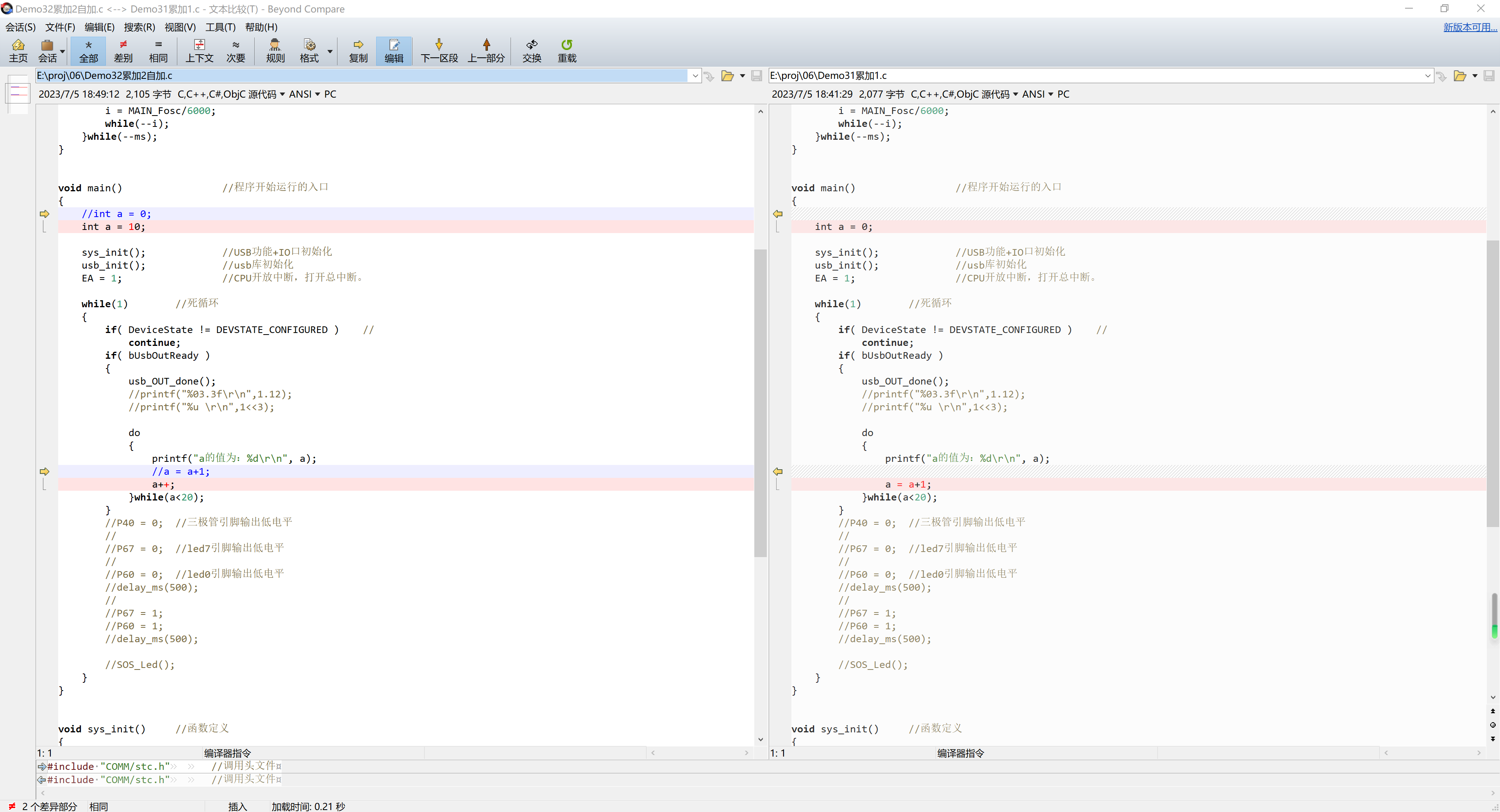Click the left file path field
This screenshot has height=812, width=1500.
coord(362,76)
